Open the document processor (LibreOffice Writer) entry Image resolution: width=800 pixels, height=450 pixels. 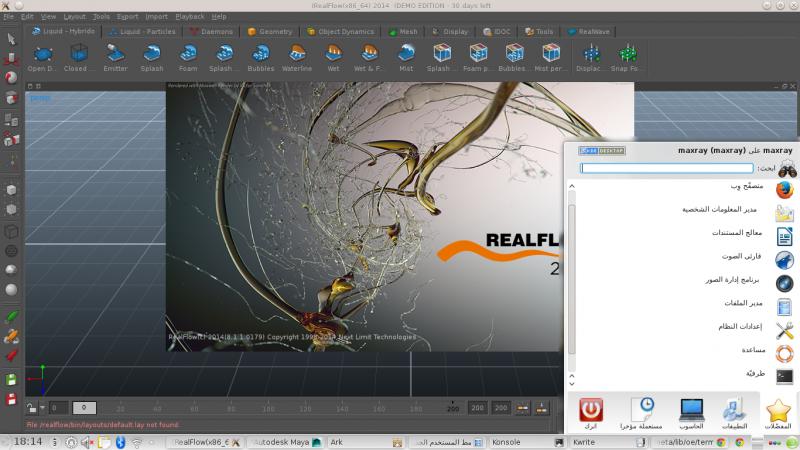(785, 236)
